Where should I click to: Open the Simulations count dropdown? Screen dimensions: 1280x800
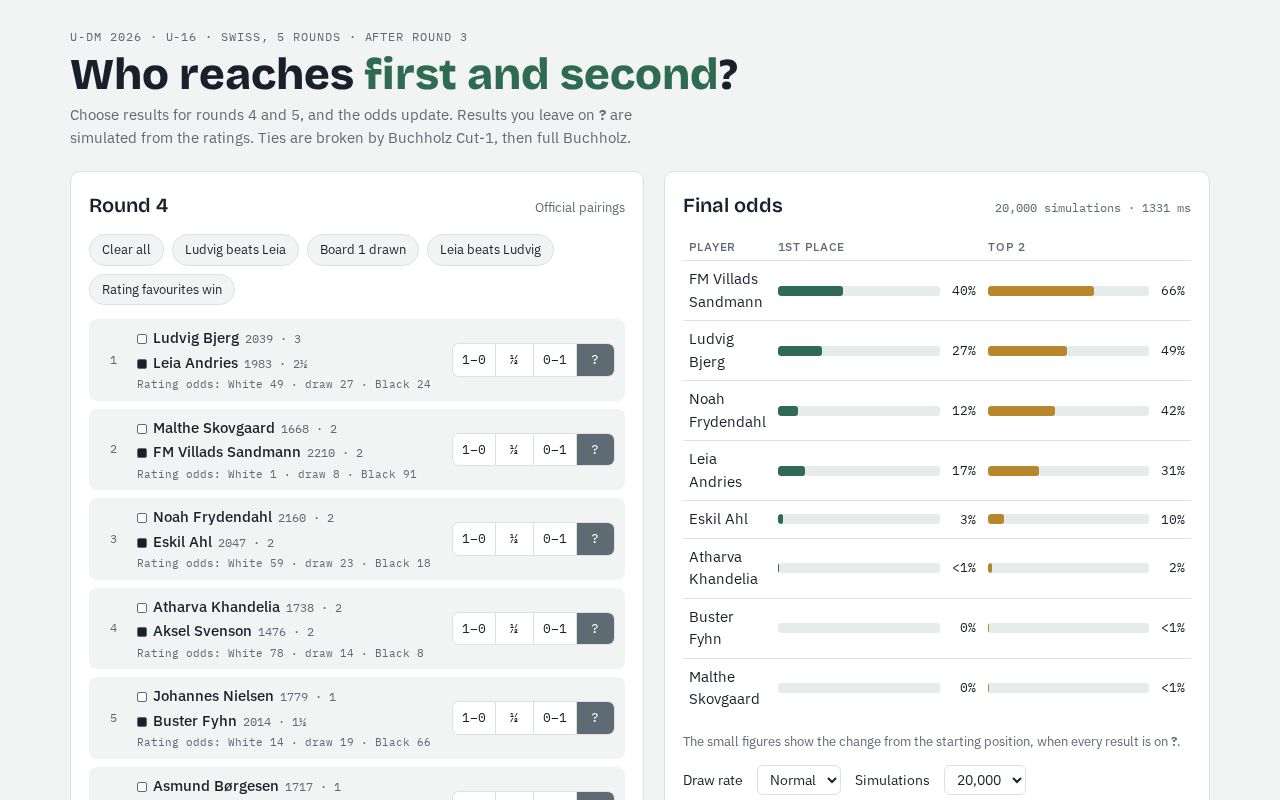985,780
